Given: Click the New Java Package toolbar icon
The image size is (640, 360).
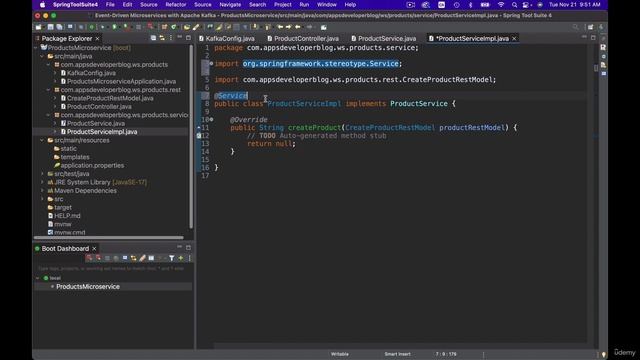Looking at the screenshot, I should pyautogui.click(x=164, y=27).
